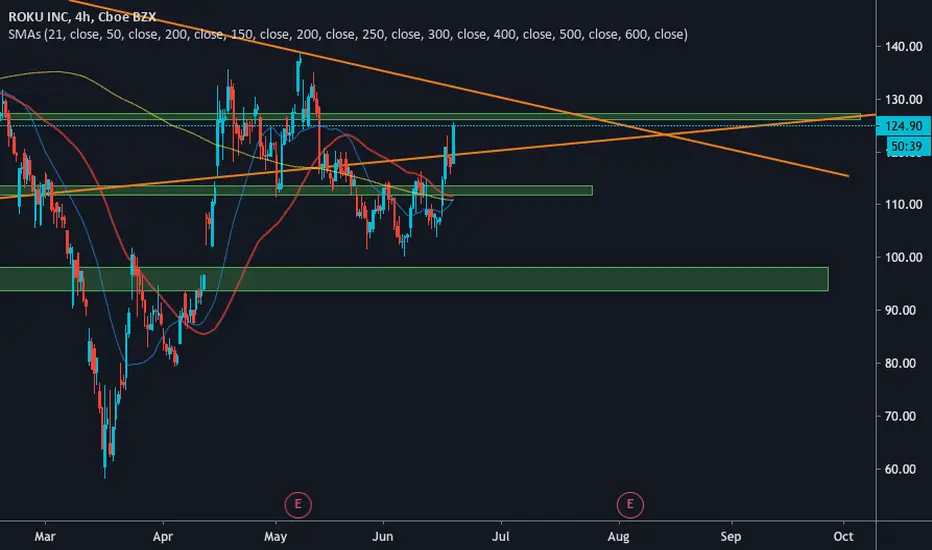Click the 80.00 price axis label
Screen dimensions: 932x550
pos(900,363)
